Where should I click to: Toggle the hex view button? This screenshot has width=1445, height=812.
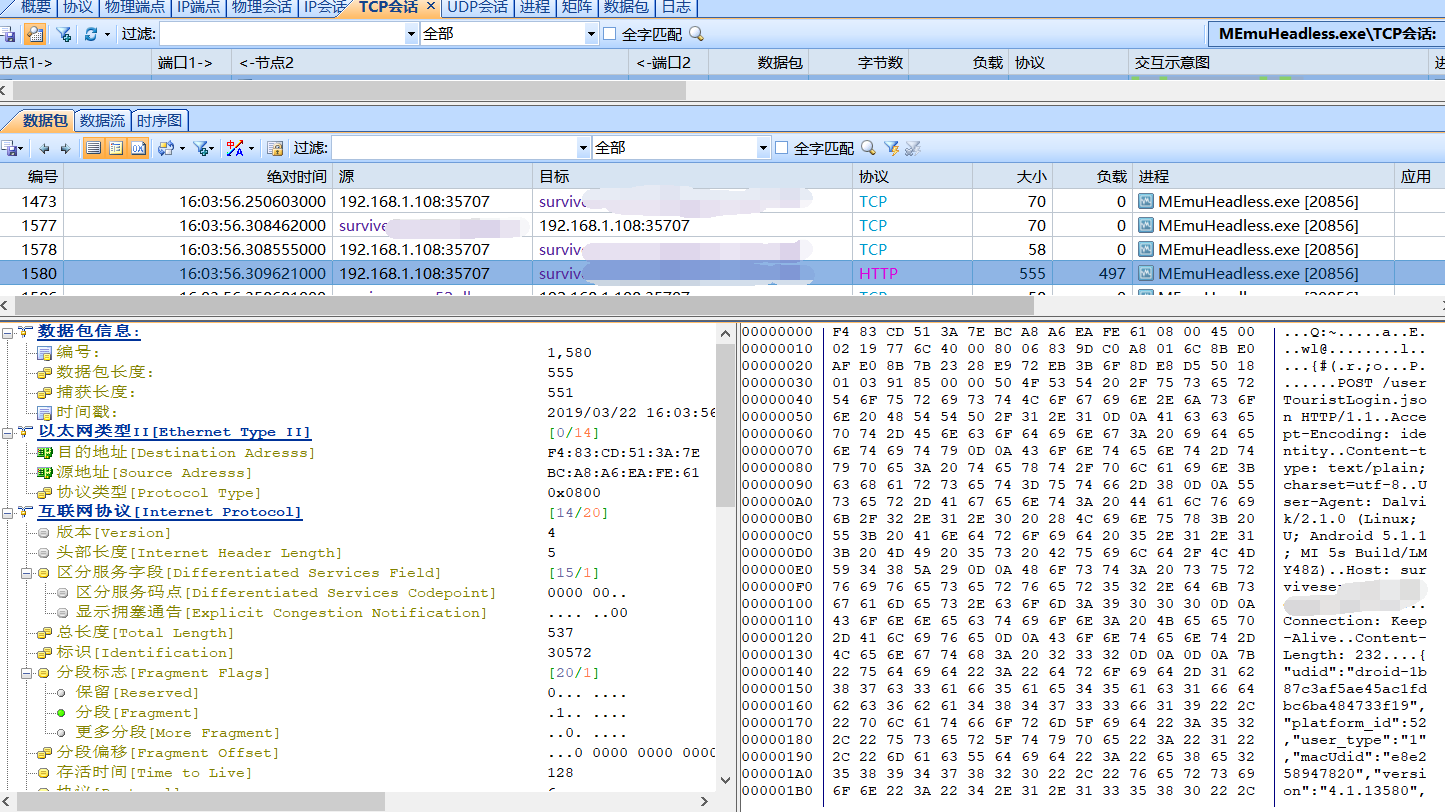pos(138,148)
